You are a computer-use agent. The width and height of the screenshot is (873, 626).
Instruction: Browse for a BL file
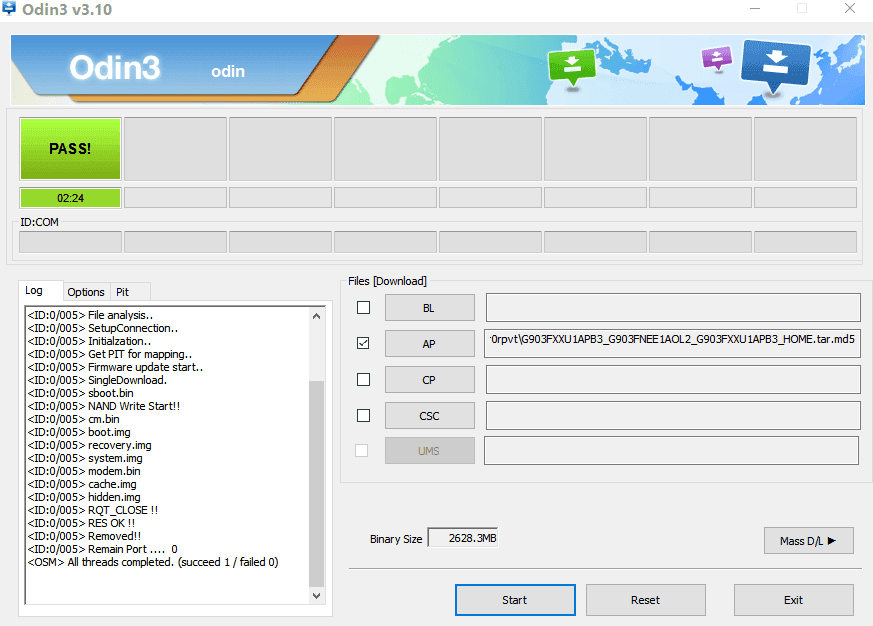click(x=429, y=308)
